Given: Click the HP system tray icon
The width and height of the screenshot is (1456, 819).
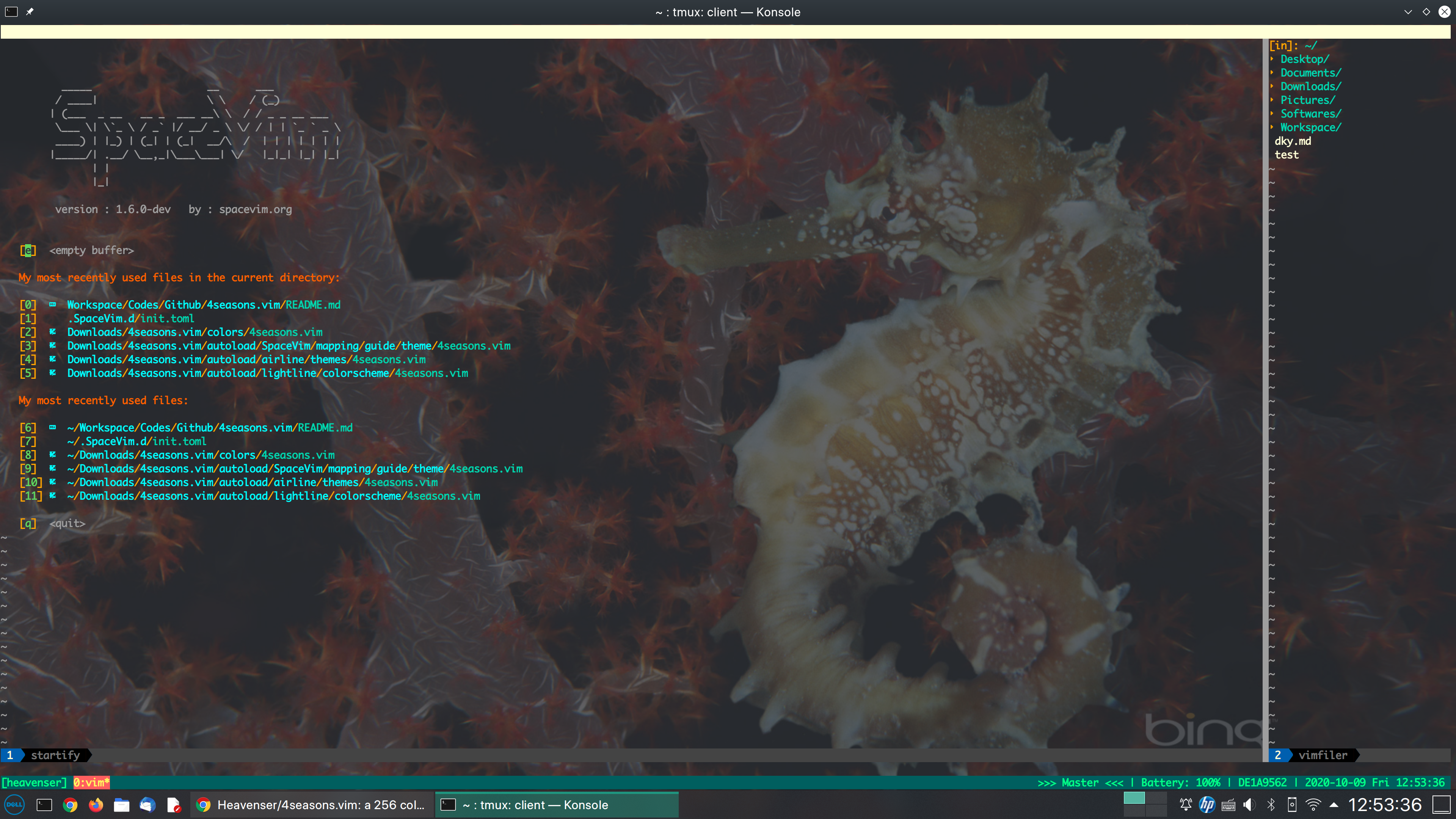Looking at the screenshot, I should coord(1207,805).
